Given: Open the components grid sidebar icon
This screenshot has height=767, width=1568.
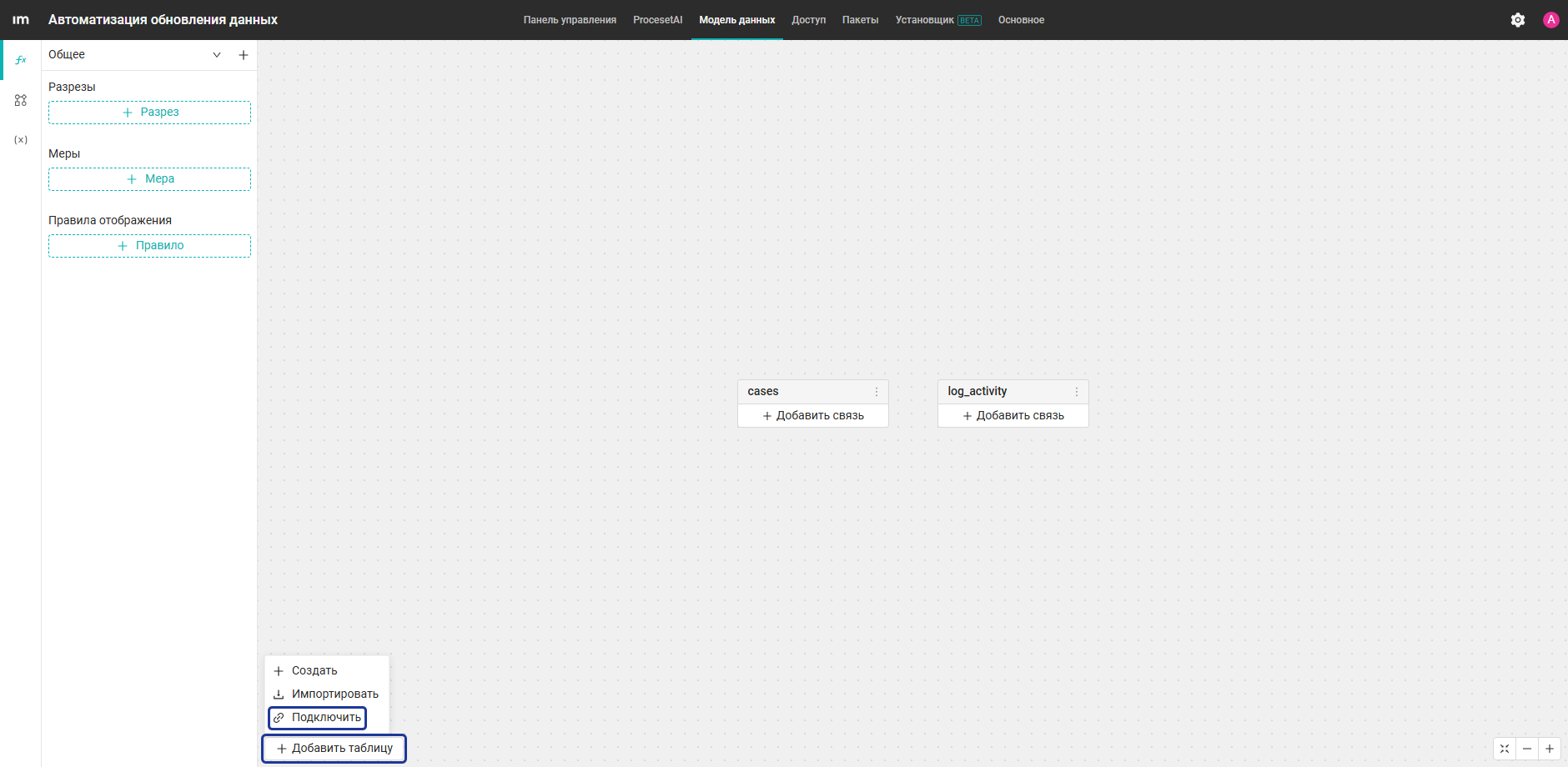Looking at the screenshot, I should tap(21, 100).
